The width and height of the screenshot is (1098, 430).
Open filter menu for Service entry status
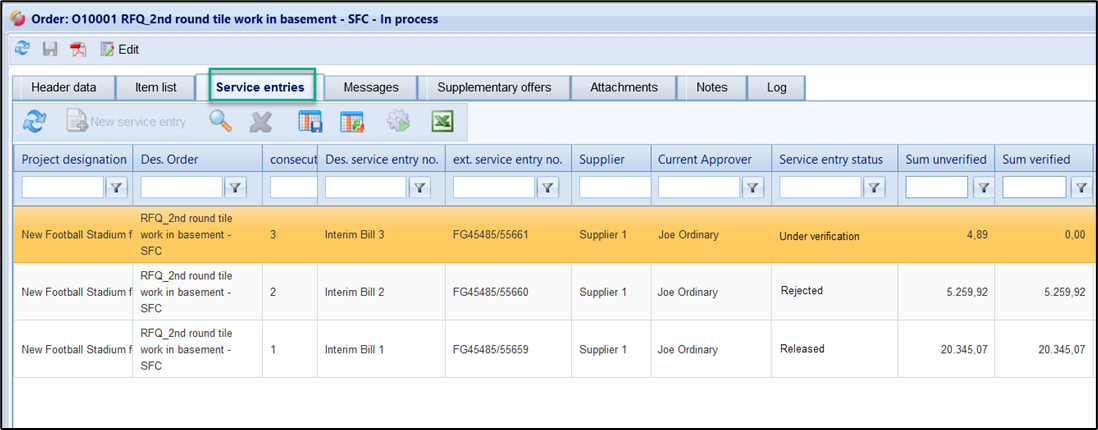[x=874, y=187]
